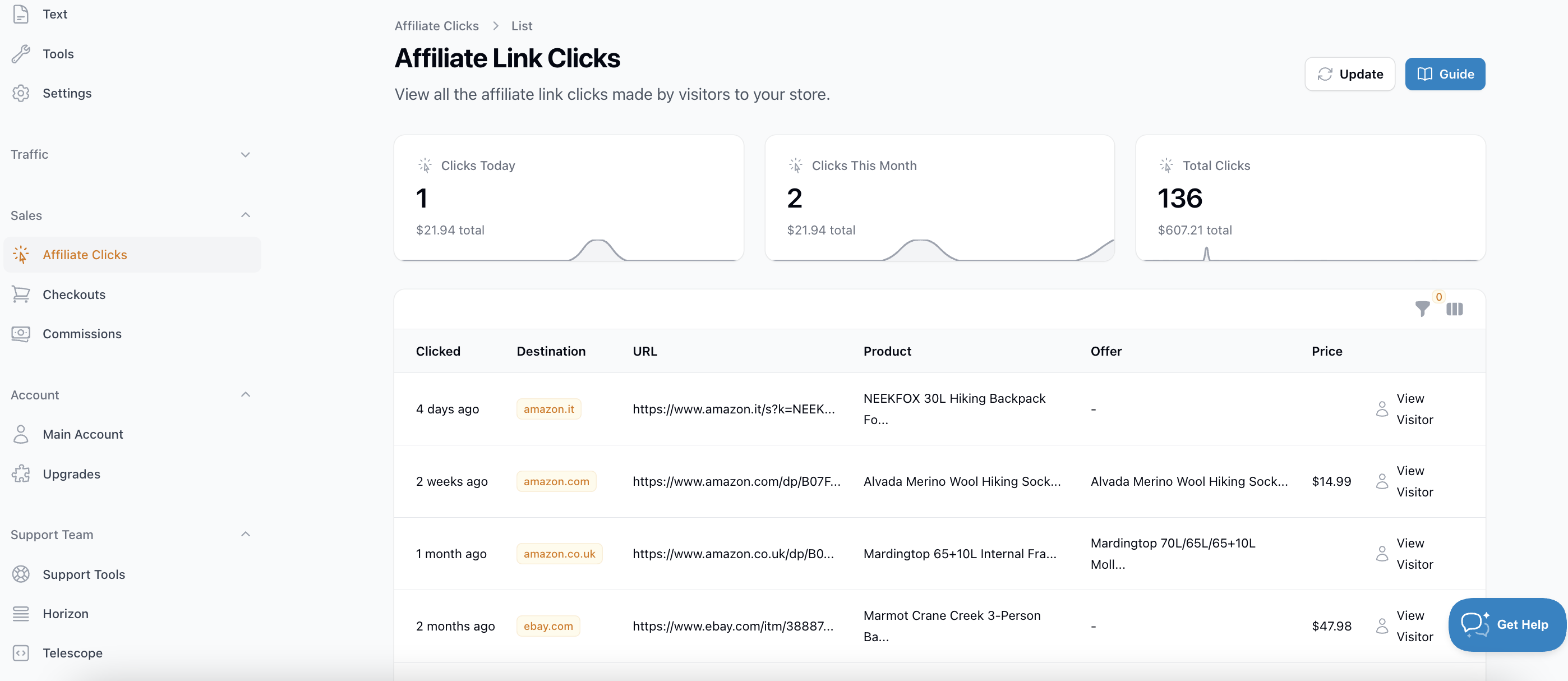Open Checkouts cart icon in sidebar
Viewport: 1568px width, 681px height.
(x=21, y=294)
